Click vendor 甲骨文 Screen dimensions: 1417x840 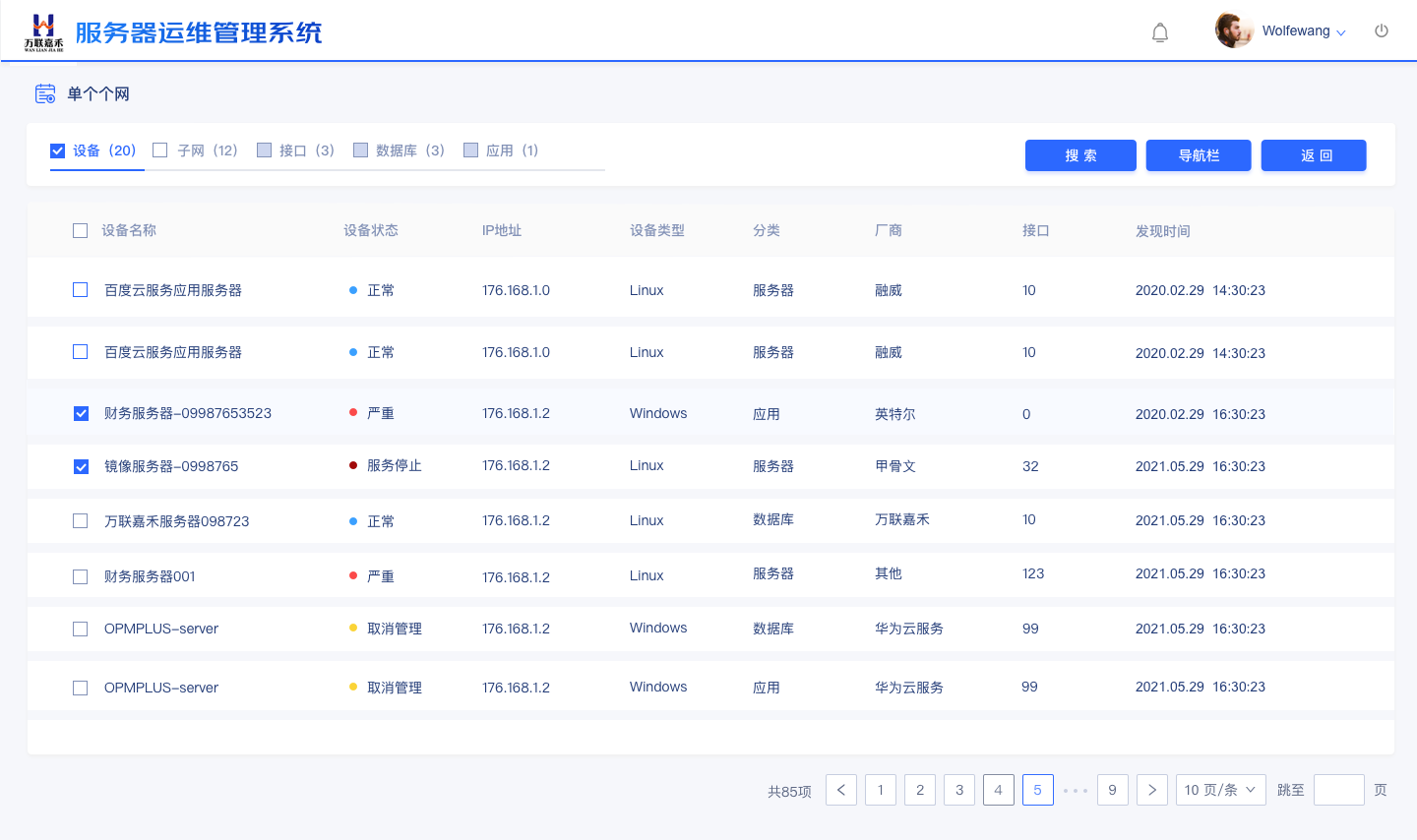tap(895, 466)
